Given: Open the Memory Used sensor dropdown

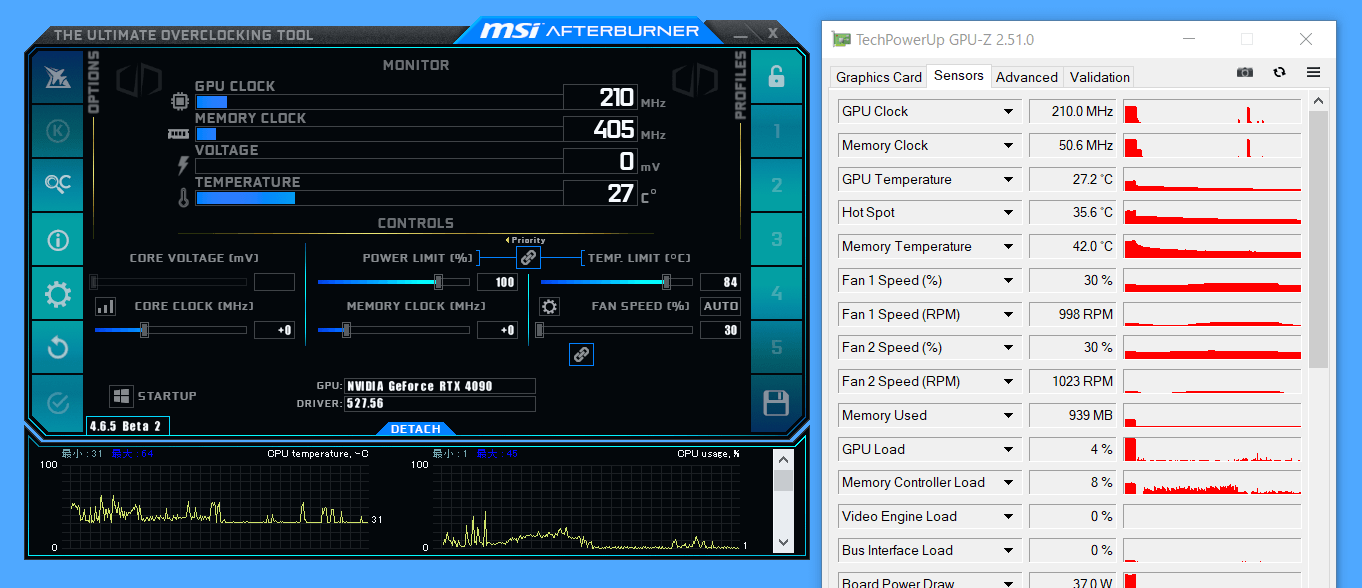Looking at the screenshot, I should click(x=1008, y=416).
